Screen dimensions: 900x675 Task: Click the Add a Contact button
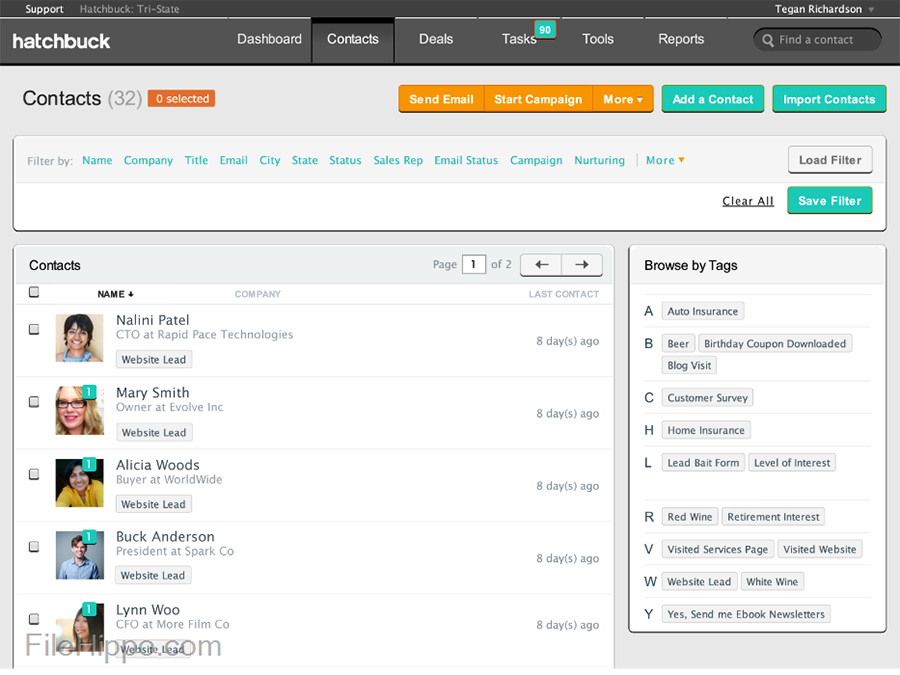pos(712,99)
